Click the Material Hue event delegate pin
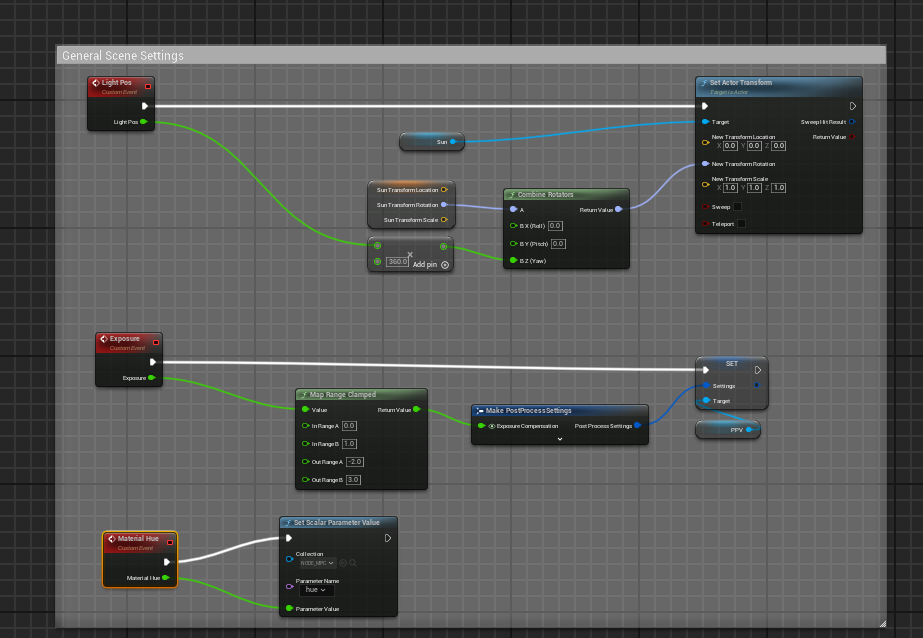The image size is (923, 638). coord(170,542)
